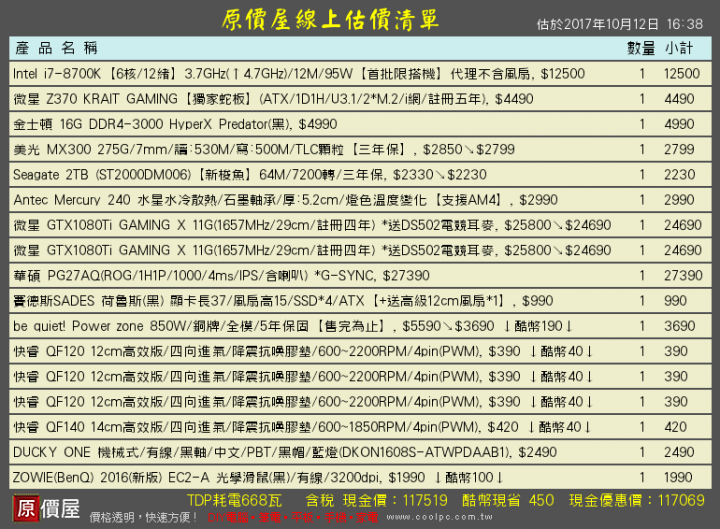The width and height of the screenshot is (720, 529).
Task: Click the 小計 column header
Action: 679,48
